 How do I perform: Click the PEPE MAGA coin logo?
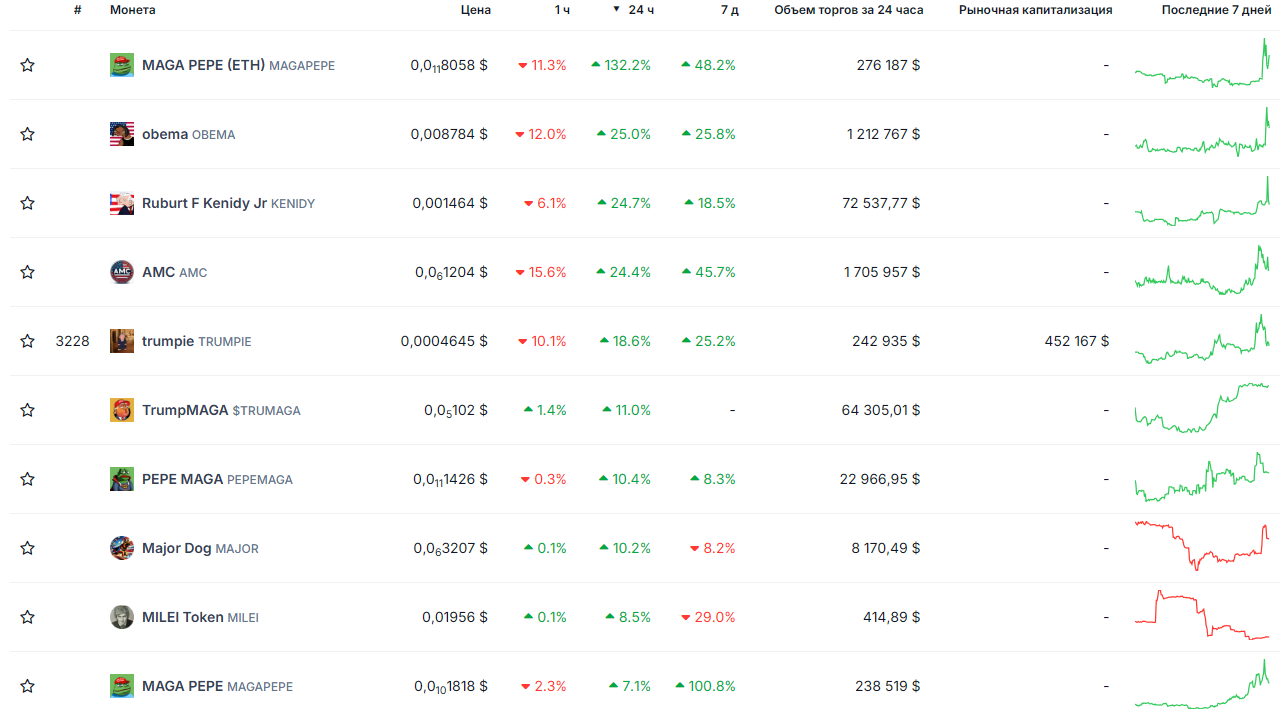click(x=122, y=479)
